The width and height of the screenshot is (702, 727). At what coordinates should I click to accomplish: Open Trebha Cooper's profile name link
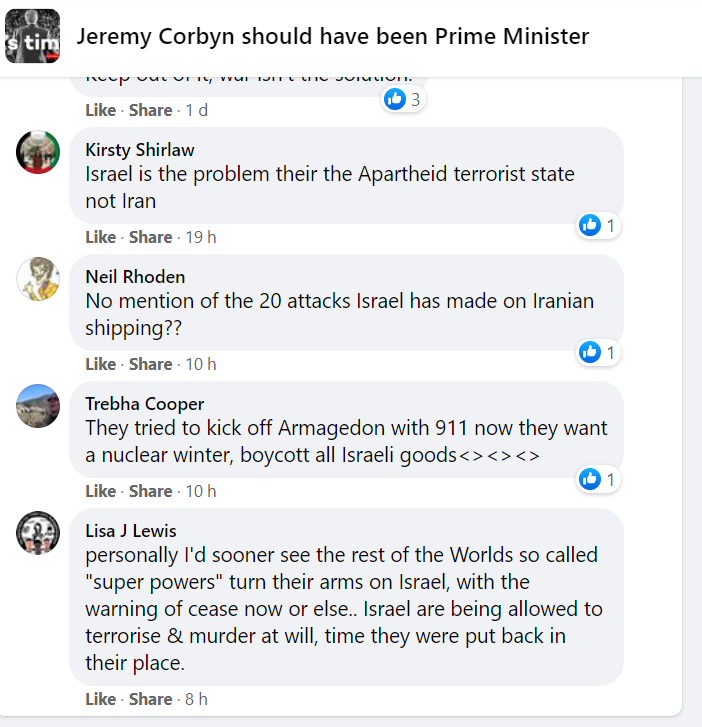145,404
